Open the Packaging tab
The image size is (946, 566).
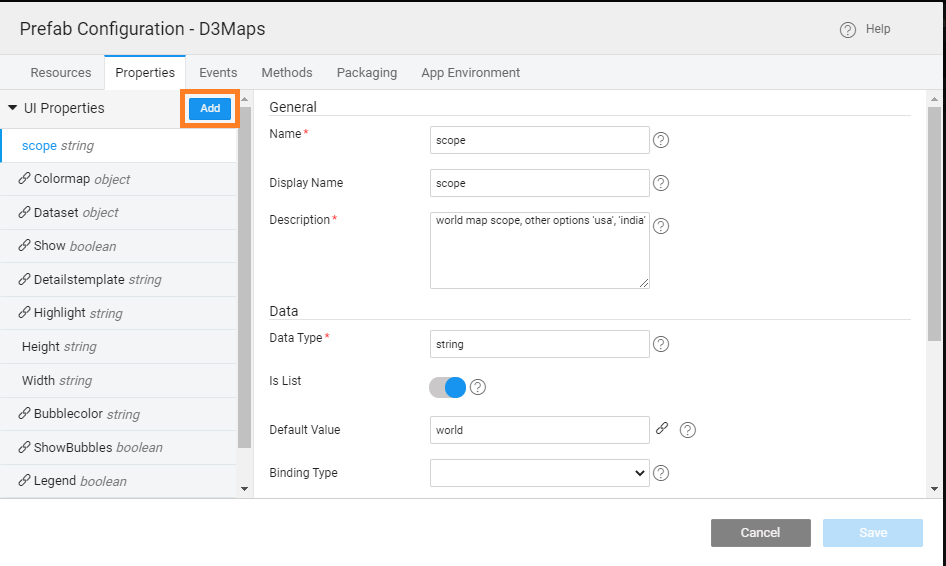[366, 73]
